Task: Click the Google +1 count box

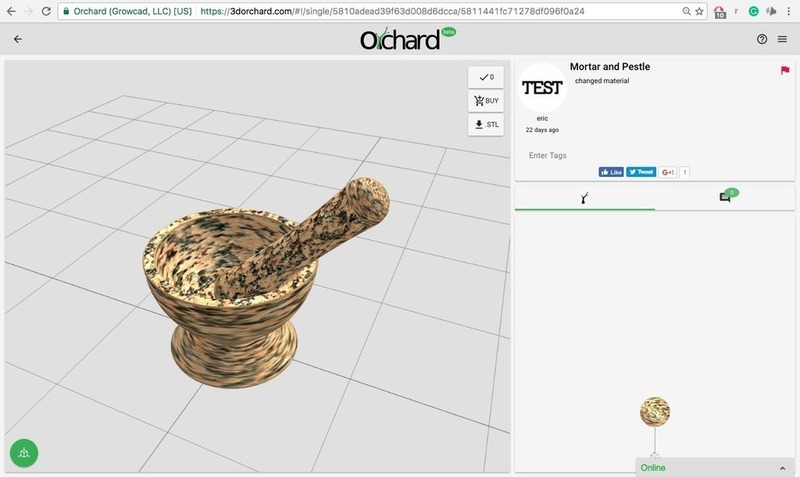Action: pyautogui.click(x=685, y=172)
